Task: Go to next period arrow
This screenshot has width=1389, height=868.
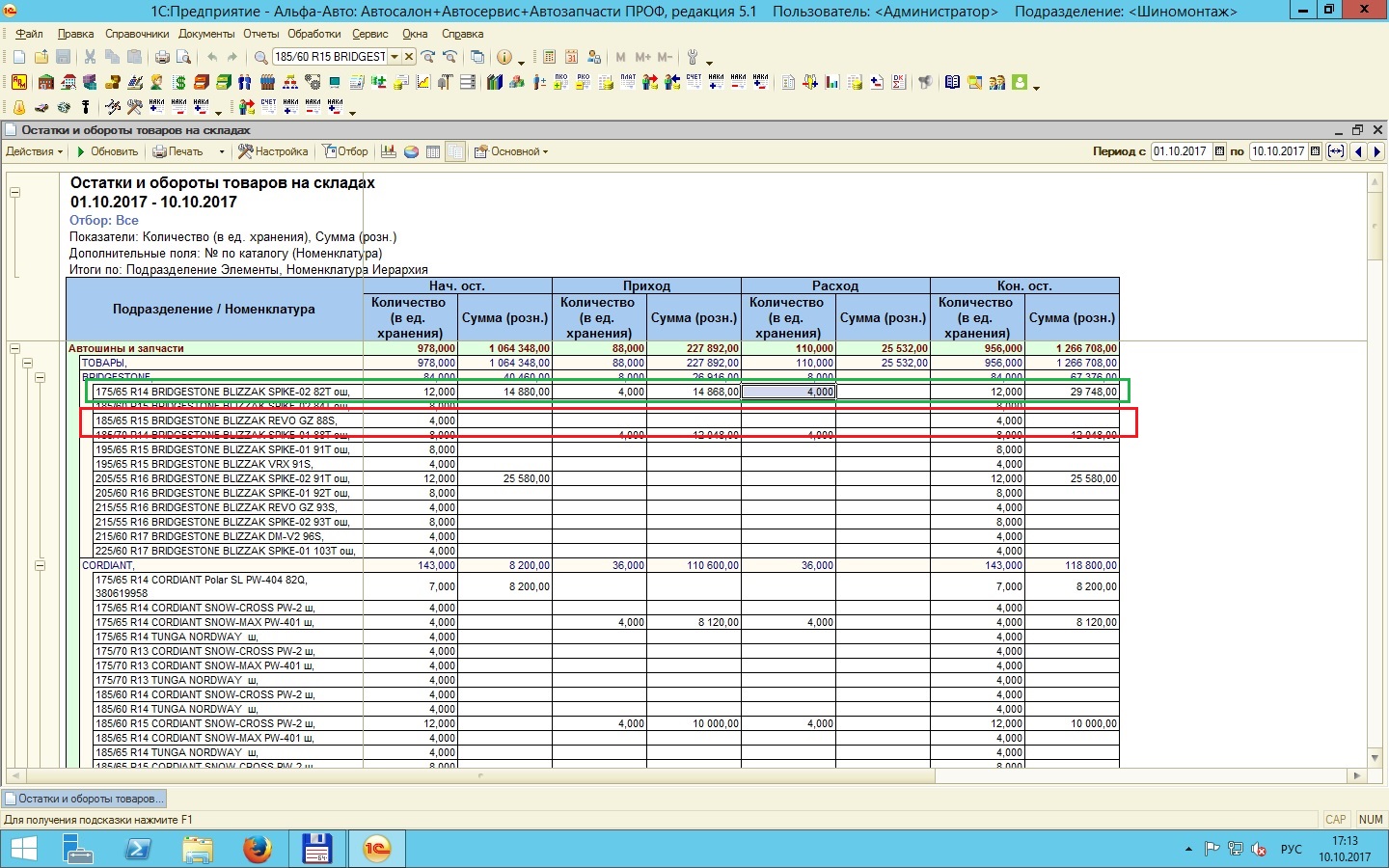Action: (1376, 151)
